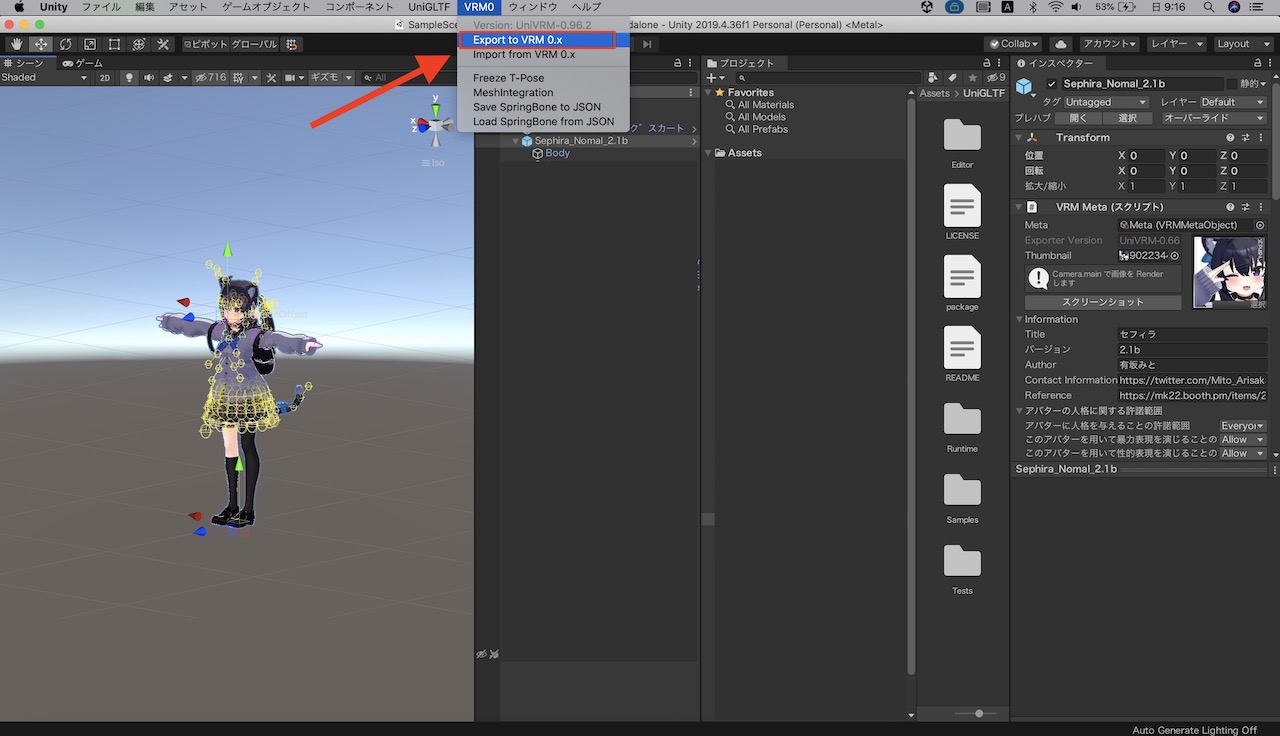The height and width of the screenshot is (736, 1280).
Task: Select the Scale tool
Action: click(x=90, y=44)
